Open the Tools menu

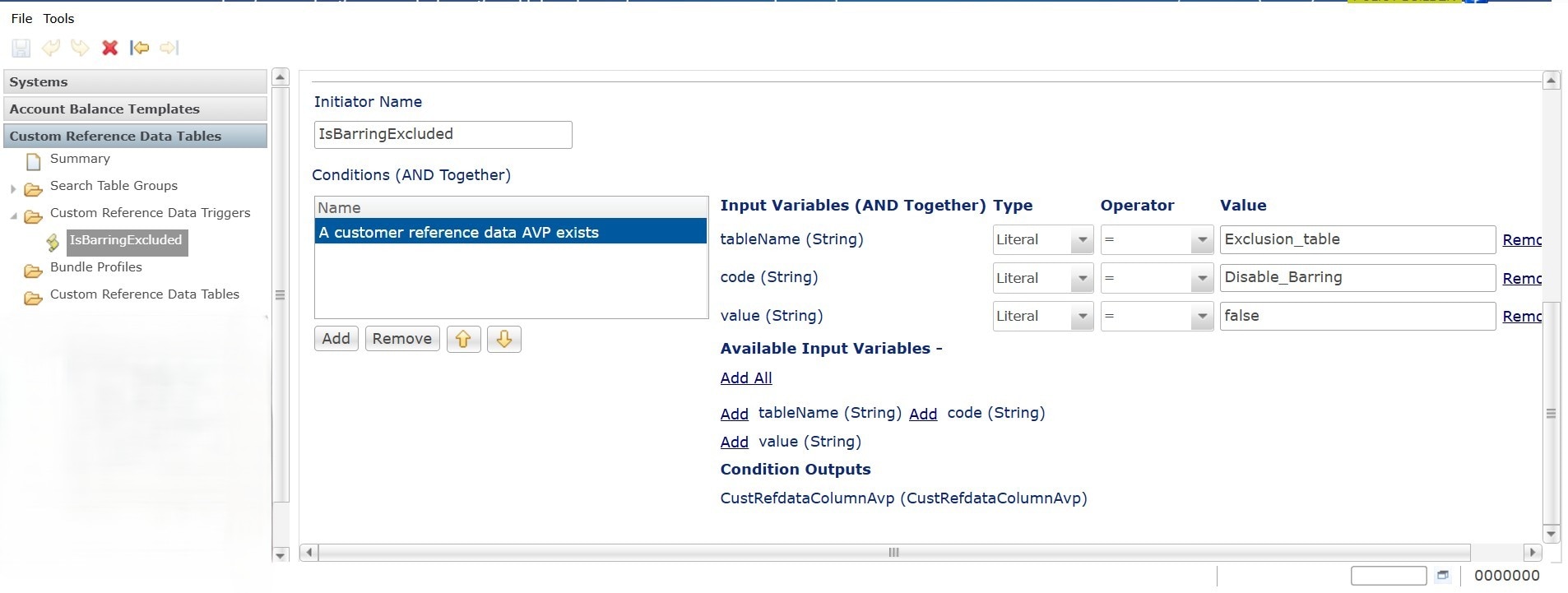tap(58, 18)
